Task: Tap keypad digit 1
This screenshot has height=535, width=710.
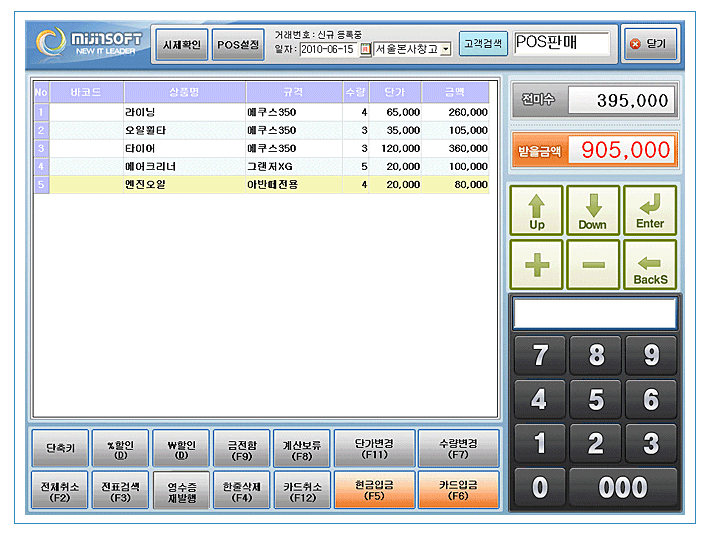Action: 540,443
